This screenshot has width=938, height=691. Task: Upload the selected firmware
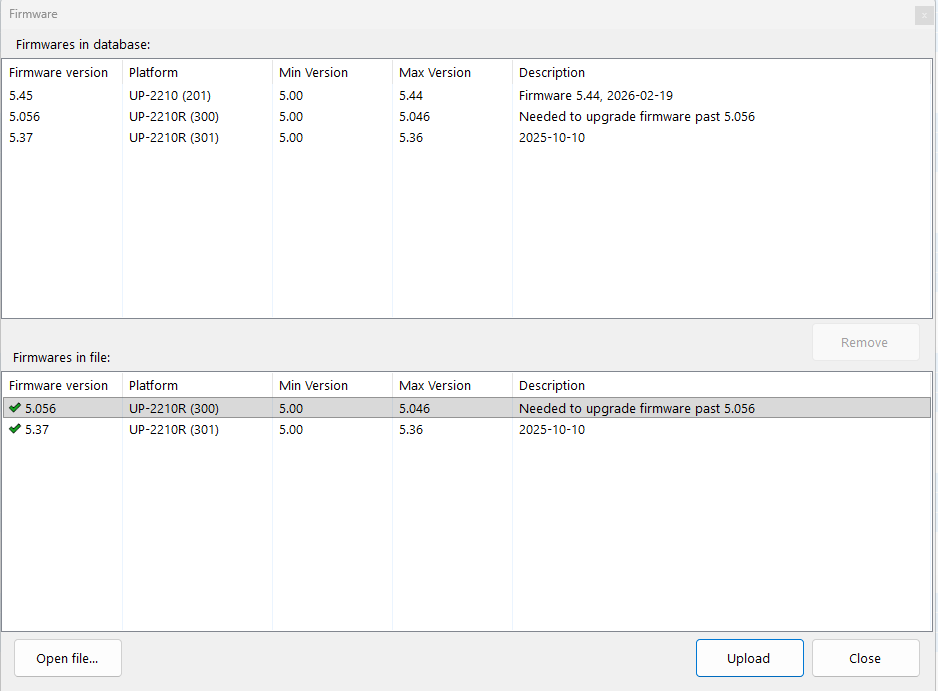(750, 658)
